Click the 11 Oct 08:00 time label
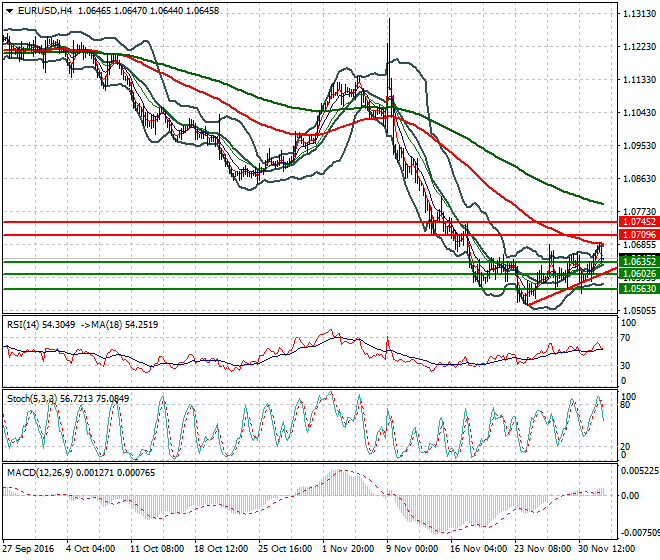Screen dimensions: 660x560 (157, 549)
